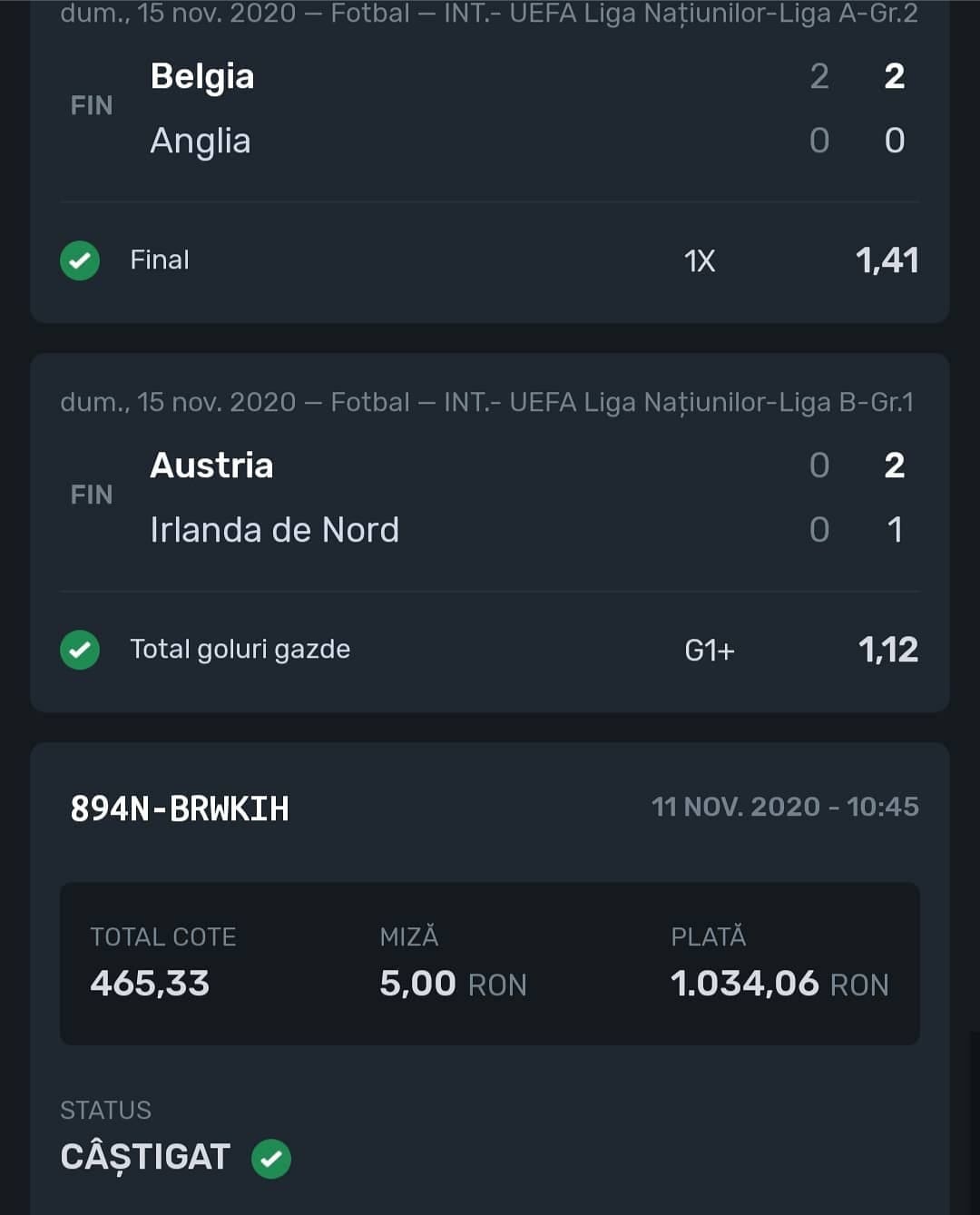Click the 1,12 odds value
The height and width of the screenshot is (1215, 980).
(x=888, y=650)
